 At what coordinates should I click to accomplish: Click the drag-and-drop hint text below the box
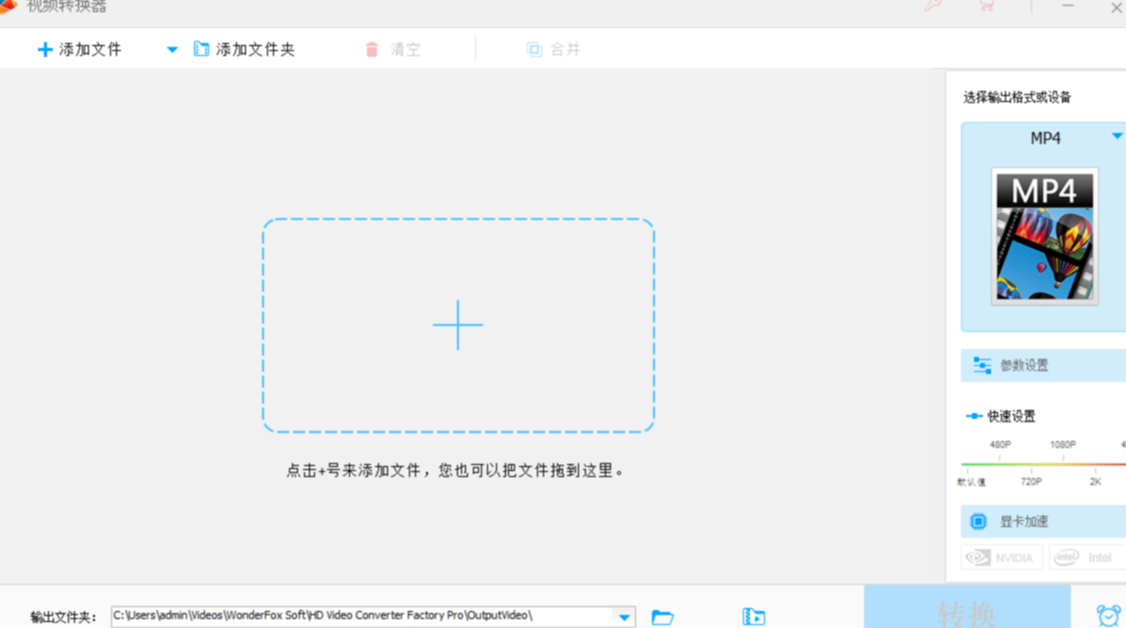(x=455, y=471)
